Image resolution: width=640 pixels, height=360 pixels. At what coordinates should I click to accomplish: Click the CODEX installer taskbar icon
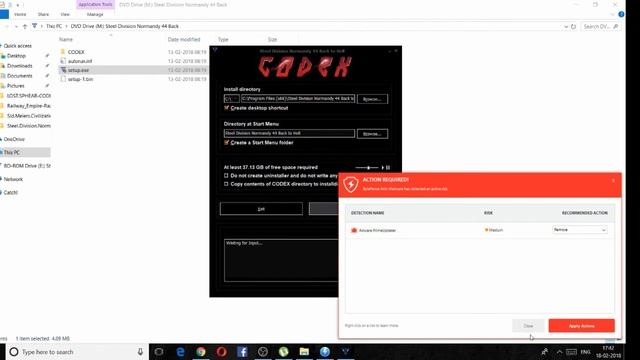pyautogui.click(x=345, y=352)
